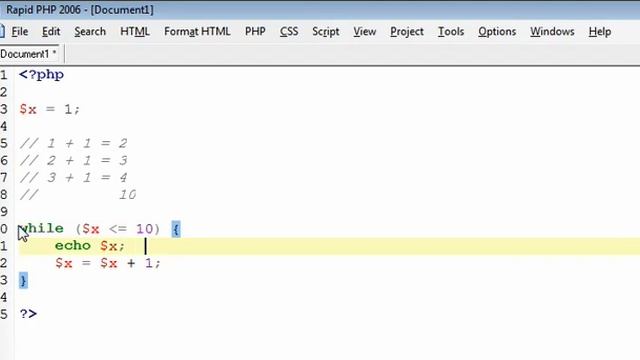Click the opening <?php tag
This screenshot has width=640, height=360.
click(x=41, y=75)
